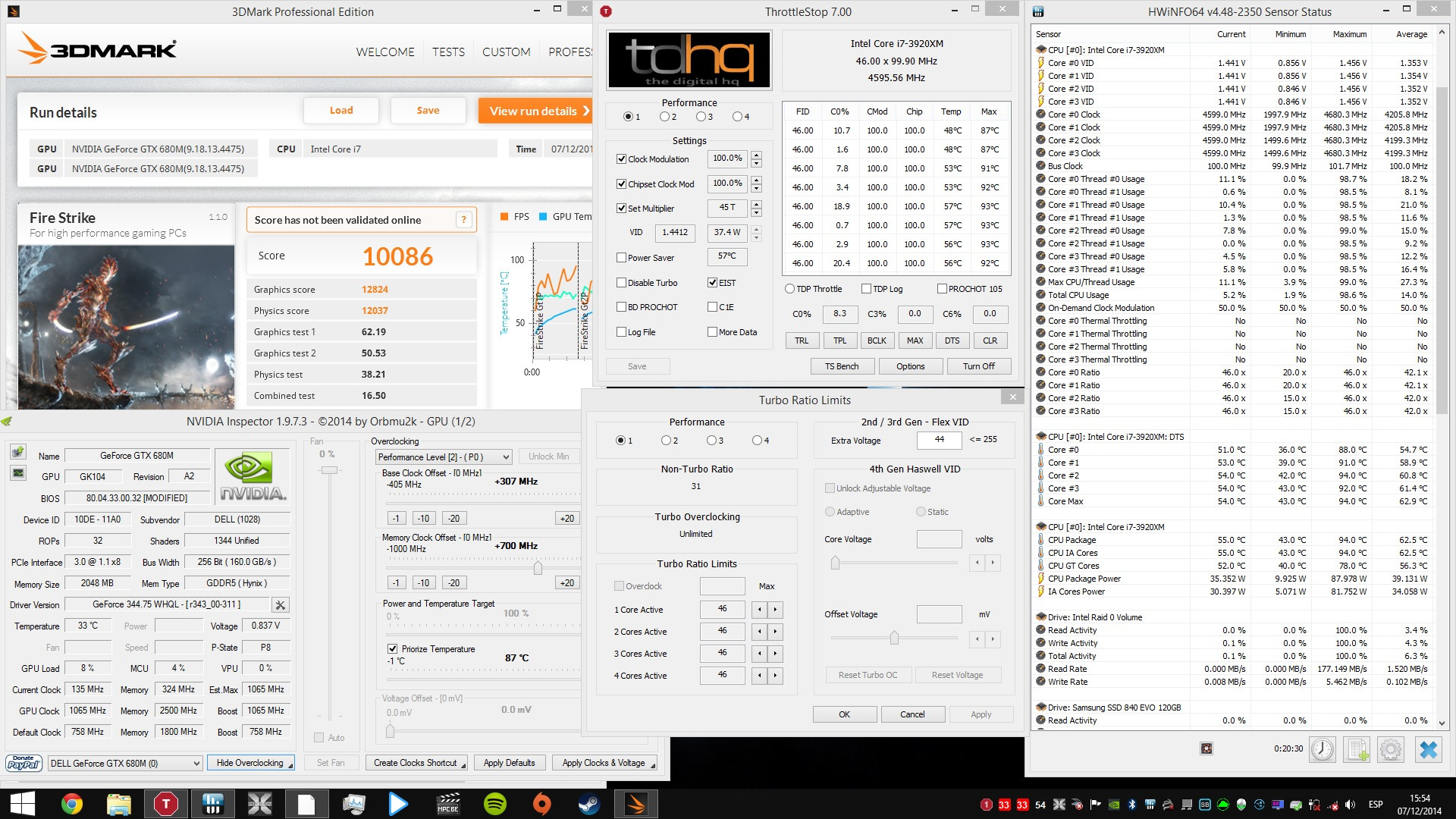Click the HWiNFO start logging icon
This screenshot has height=819, width=1456.
pyautogui.click(x=1357, y=749)
